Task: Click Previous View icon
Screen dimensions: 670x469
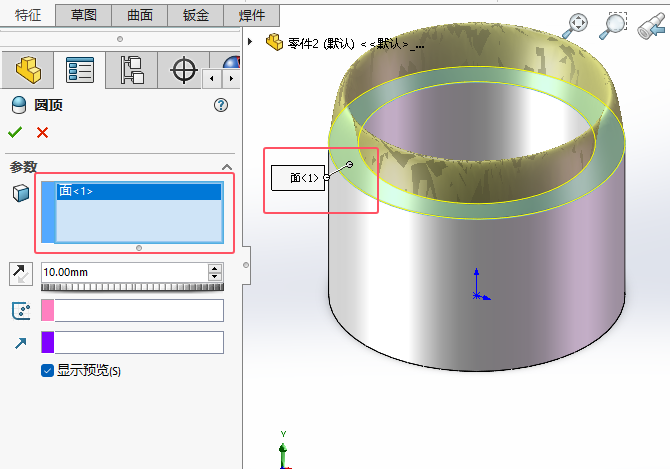Action: [652, 26]
